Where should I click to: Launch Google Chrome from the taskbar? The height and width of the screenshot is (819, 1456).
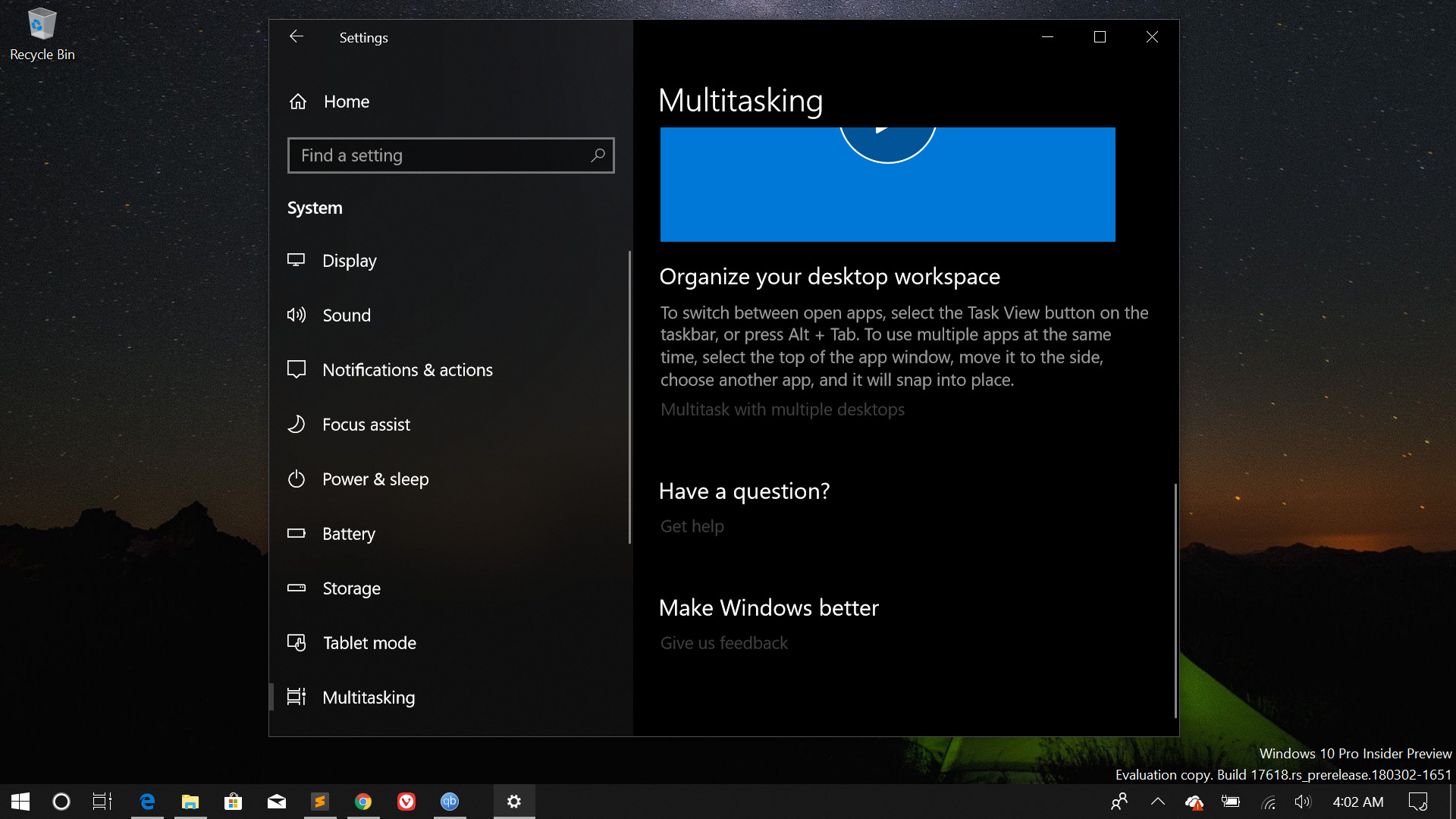tap(363, 802)
